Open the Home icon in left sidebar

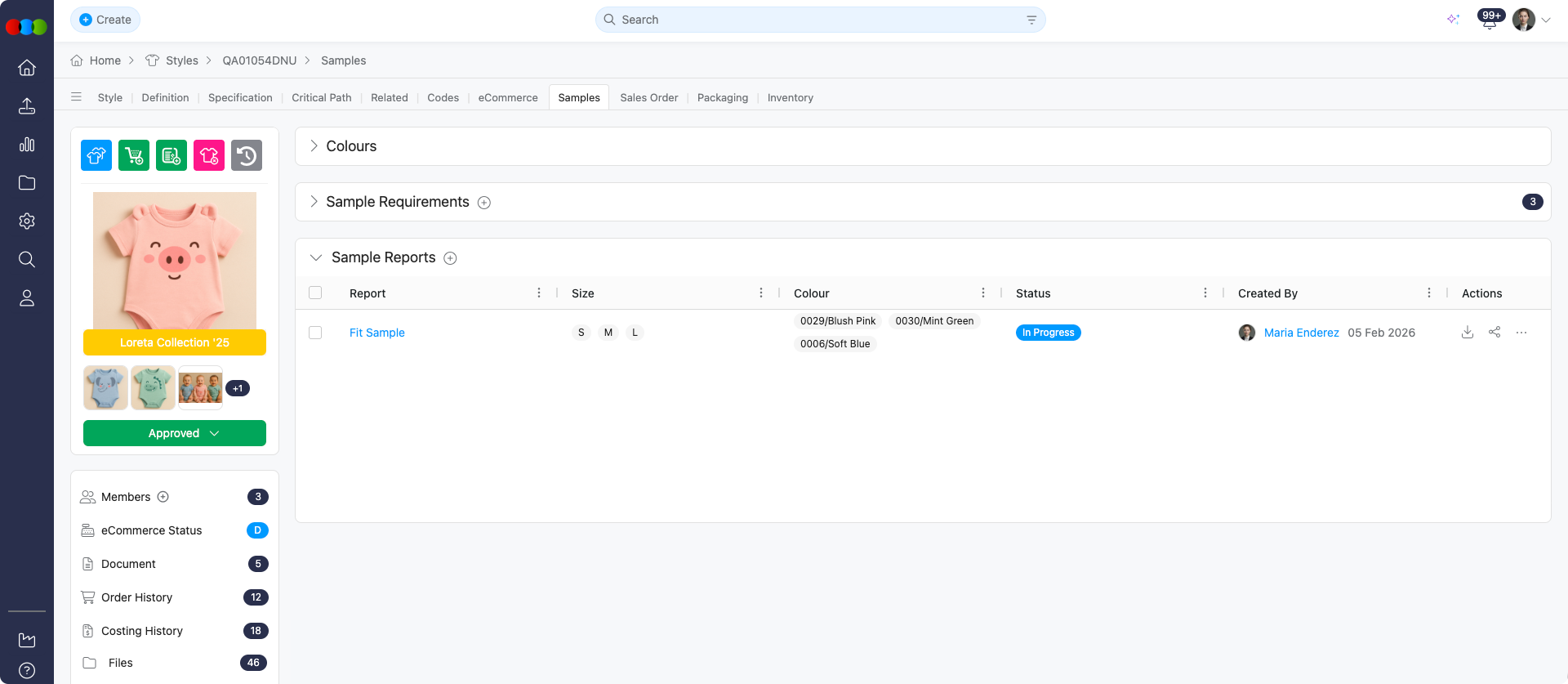27,68
